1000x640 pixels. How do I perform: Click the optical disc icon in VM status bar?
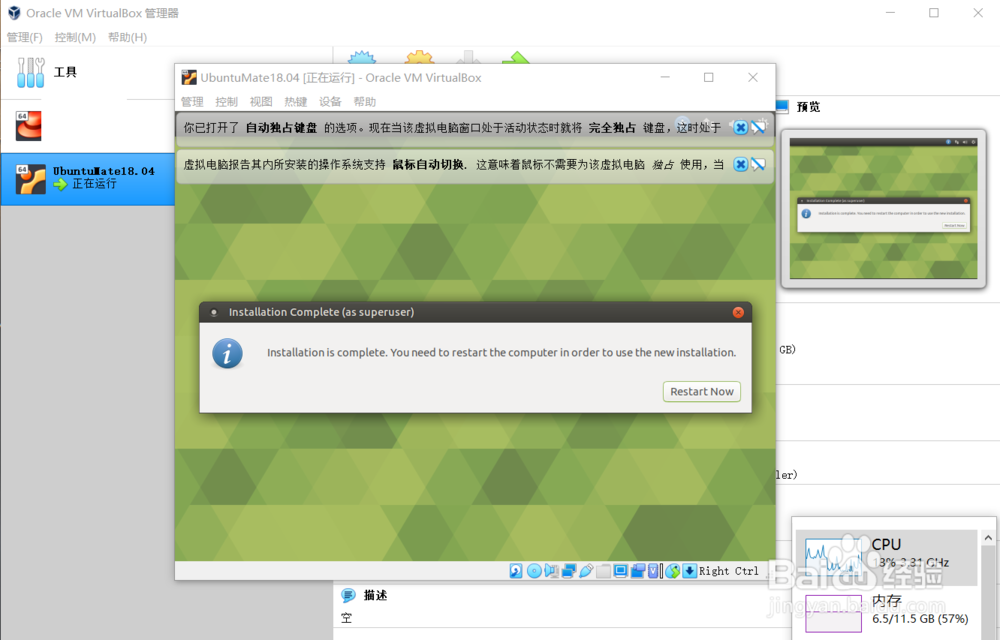point(534,571)
